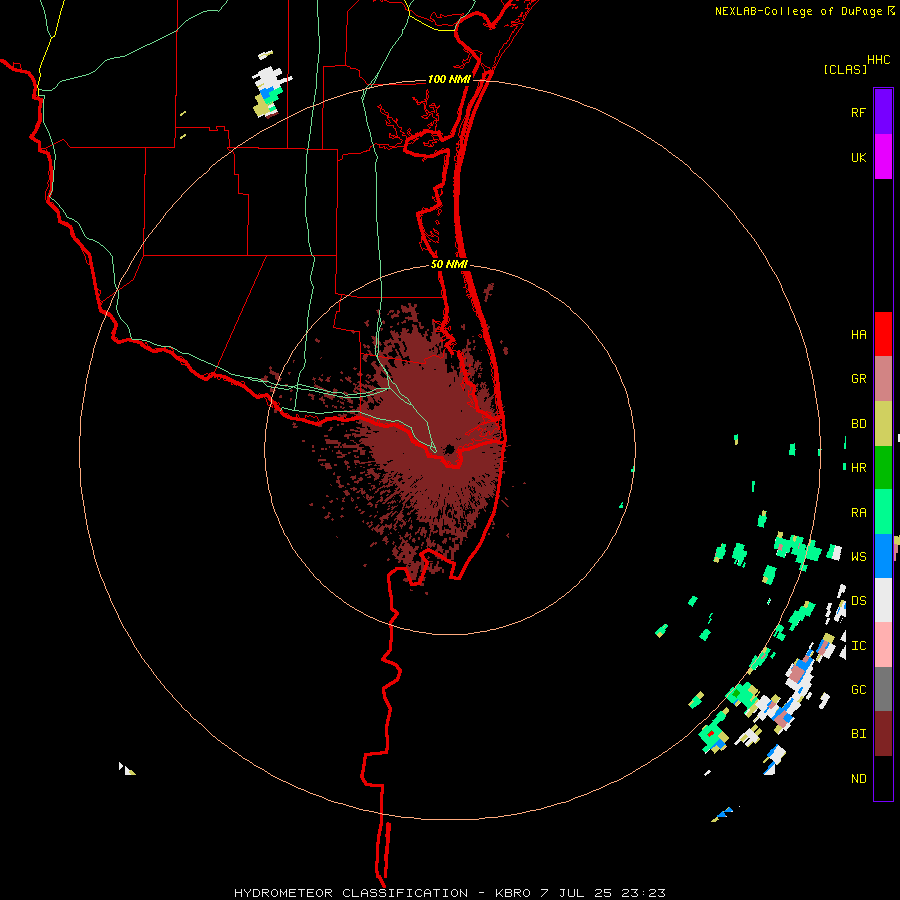Viewport: 900px width, 900px height.
Task: Click the RA legend label
Action: 858,513
